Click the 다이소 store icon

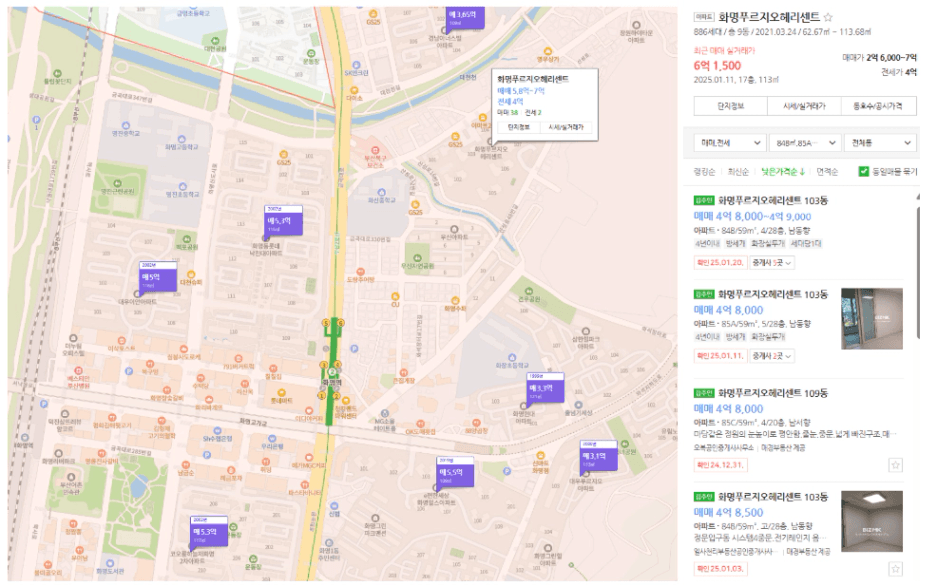pos(354,90)
